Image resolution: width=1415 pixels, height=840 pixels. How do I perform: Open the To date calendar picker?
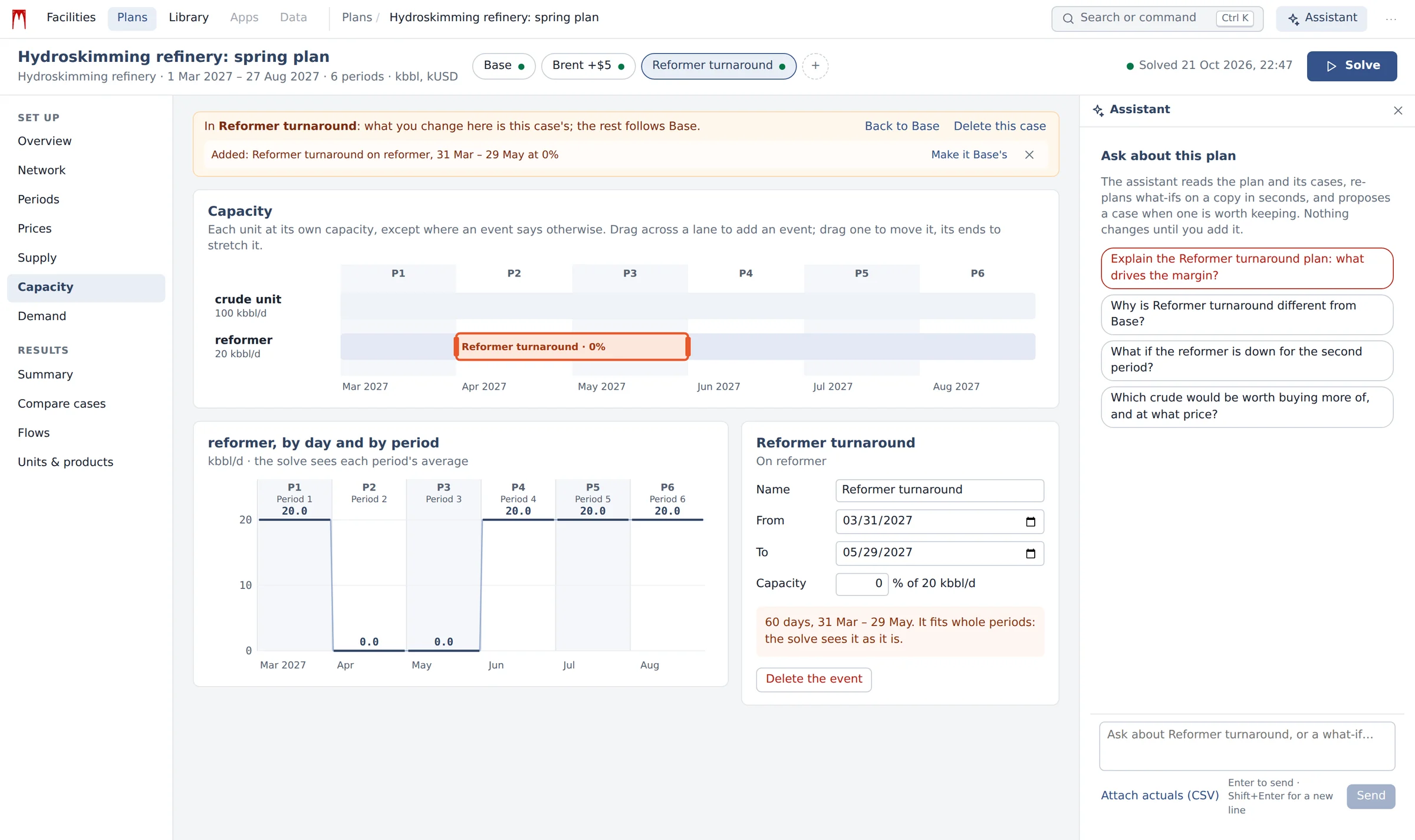coord(1031,554)
